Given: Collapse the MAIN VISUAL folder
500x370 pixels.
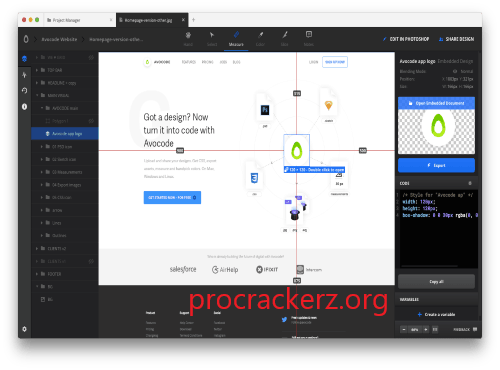Looking at the screenshot, I should [x=37, y=95].
